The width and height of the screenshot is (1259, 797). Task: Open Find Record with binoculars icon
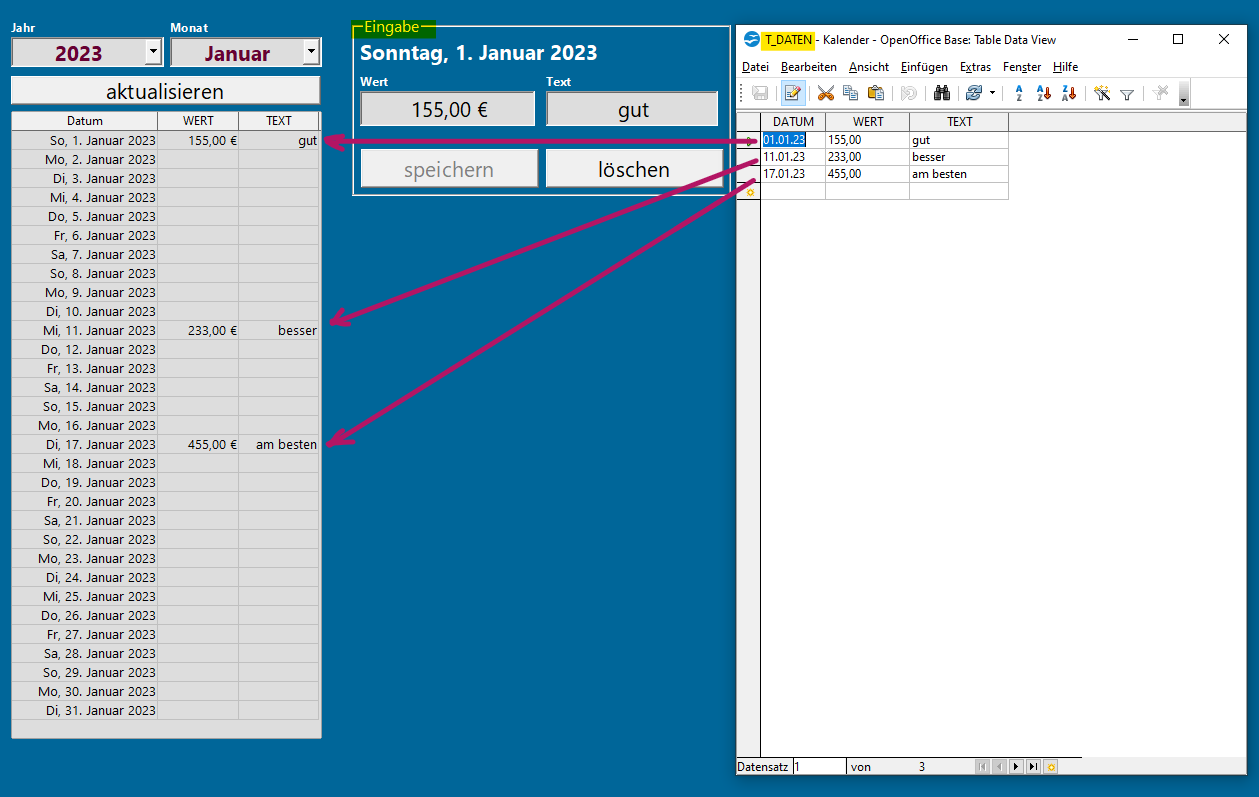(941, 94)
